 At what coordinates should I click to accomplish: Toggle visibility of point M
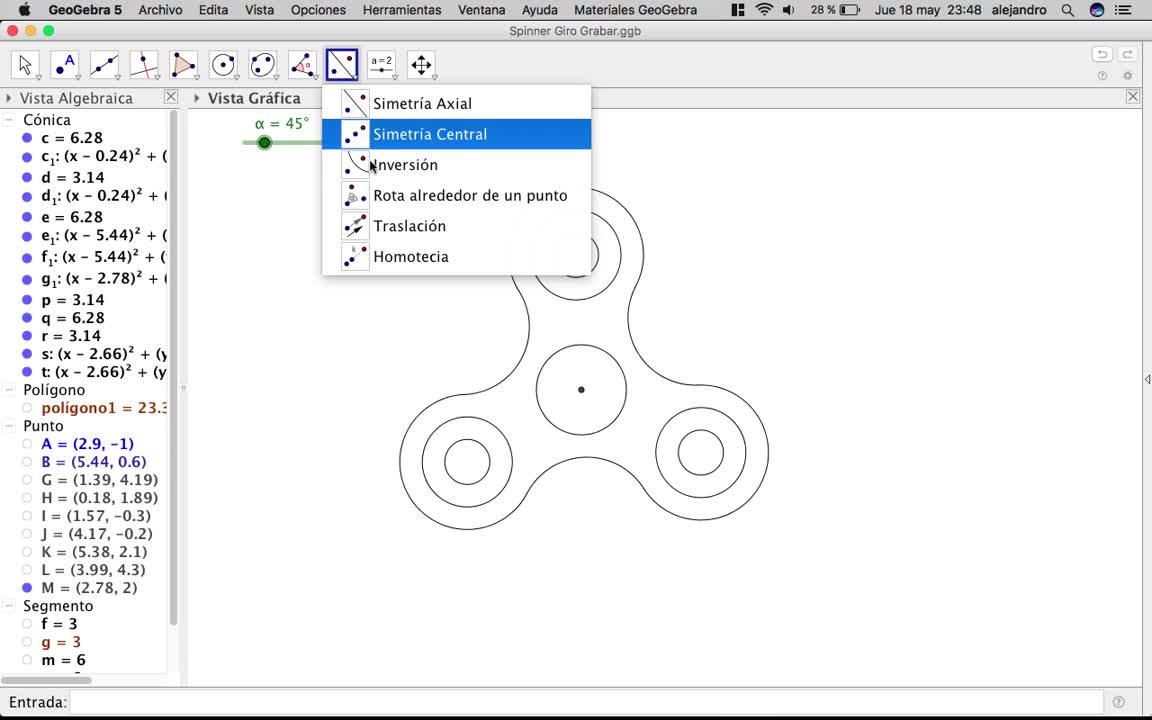tap(27, 588)
